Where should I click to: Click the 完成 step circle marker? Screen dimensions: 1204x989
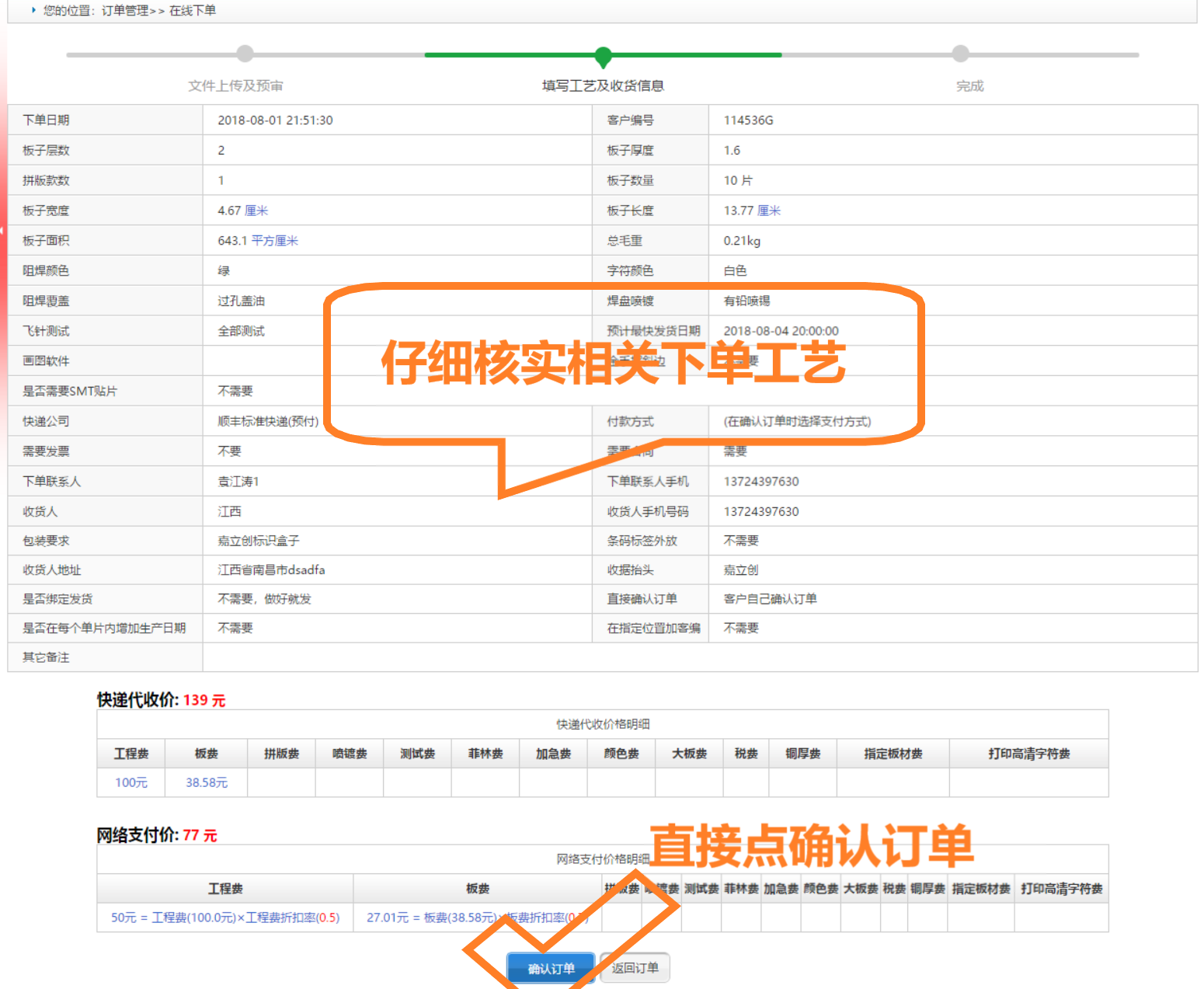[961, 54]
